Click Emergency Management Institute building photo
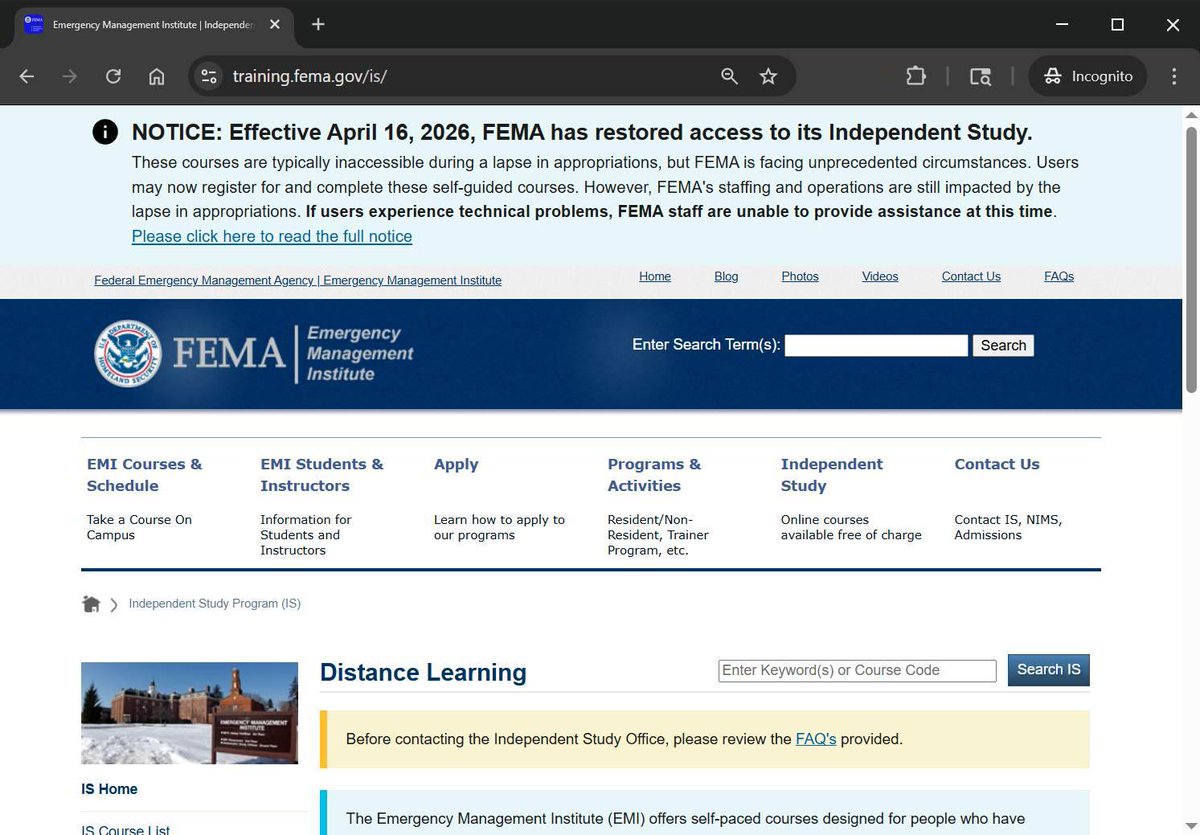 189,713
